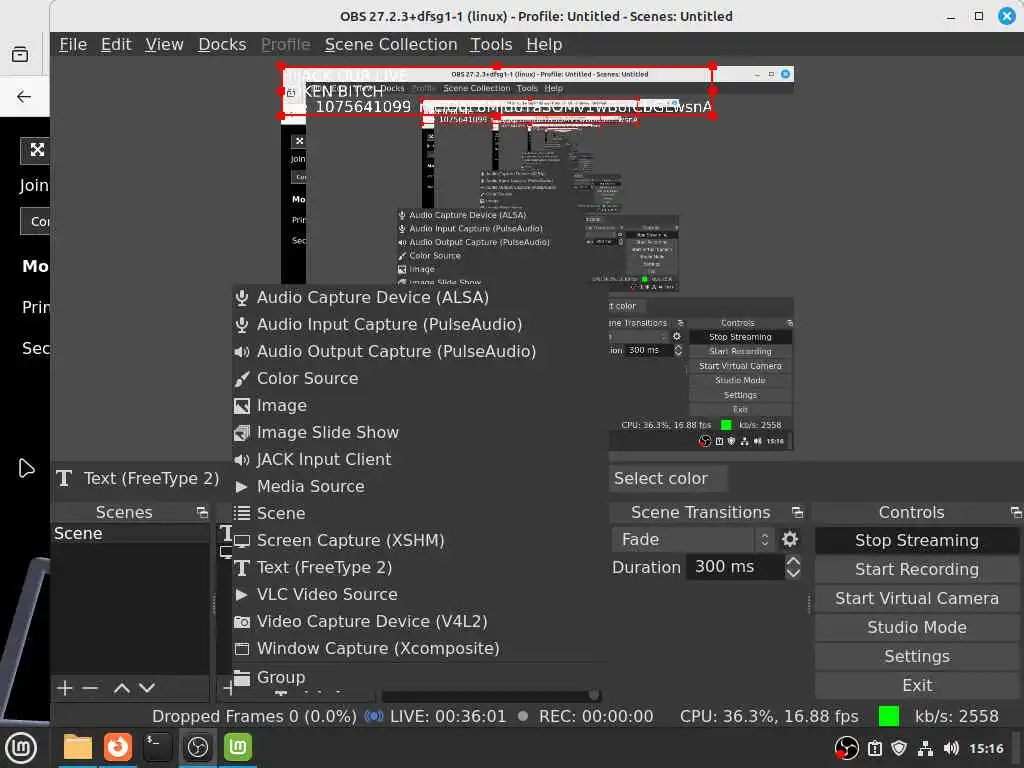Open the Linux Mint start menu
Viewport: 1024px width, 768px height.
[x=21, y=748]
